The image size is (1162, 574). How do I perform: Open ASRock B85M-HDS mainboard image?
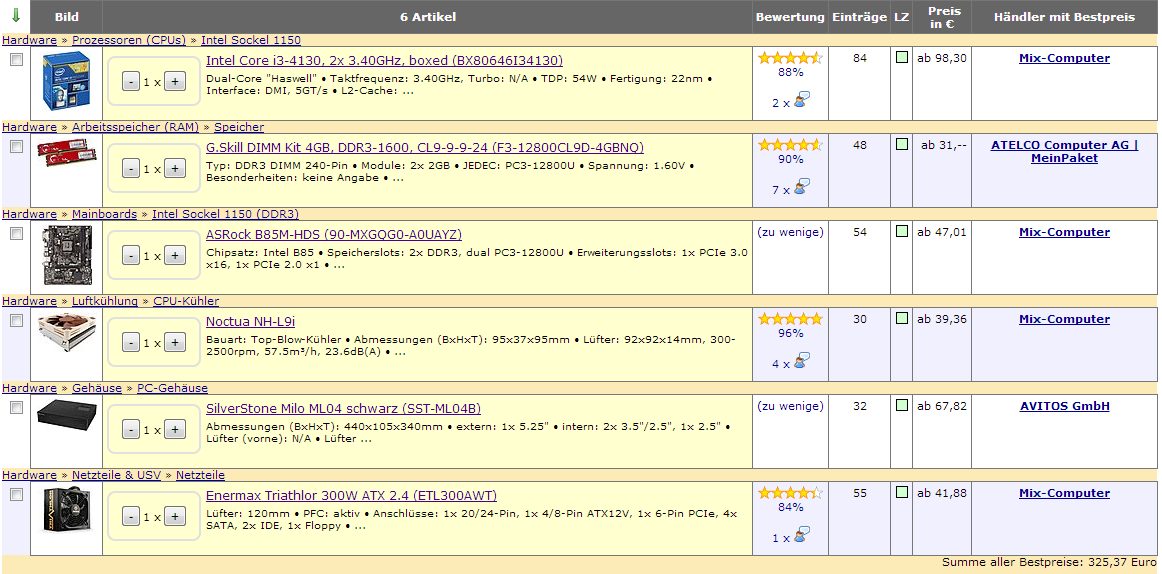67,255
